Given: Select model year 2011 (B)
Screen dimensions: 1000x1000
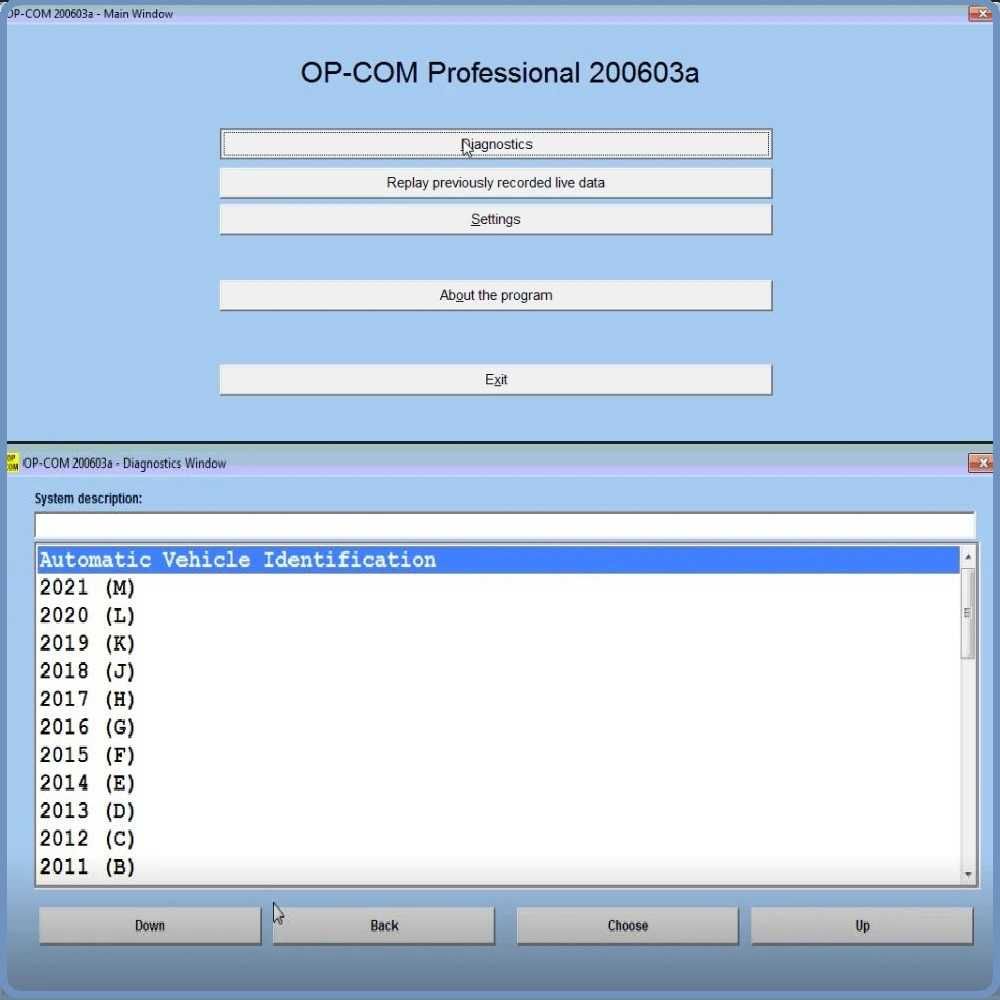Looking at the screenshot, I should tap(498, 867).
